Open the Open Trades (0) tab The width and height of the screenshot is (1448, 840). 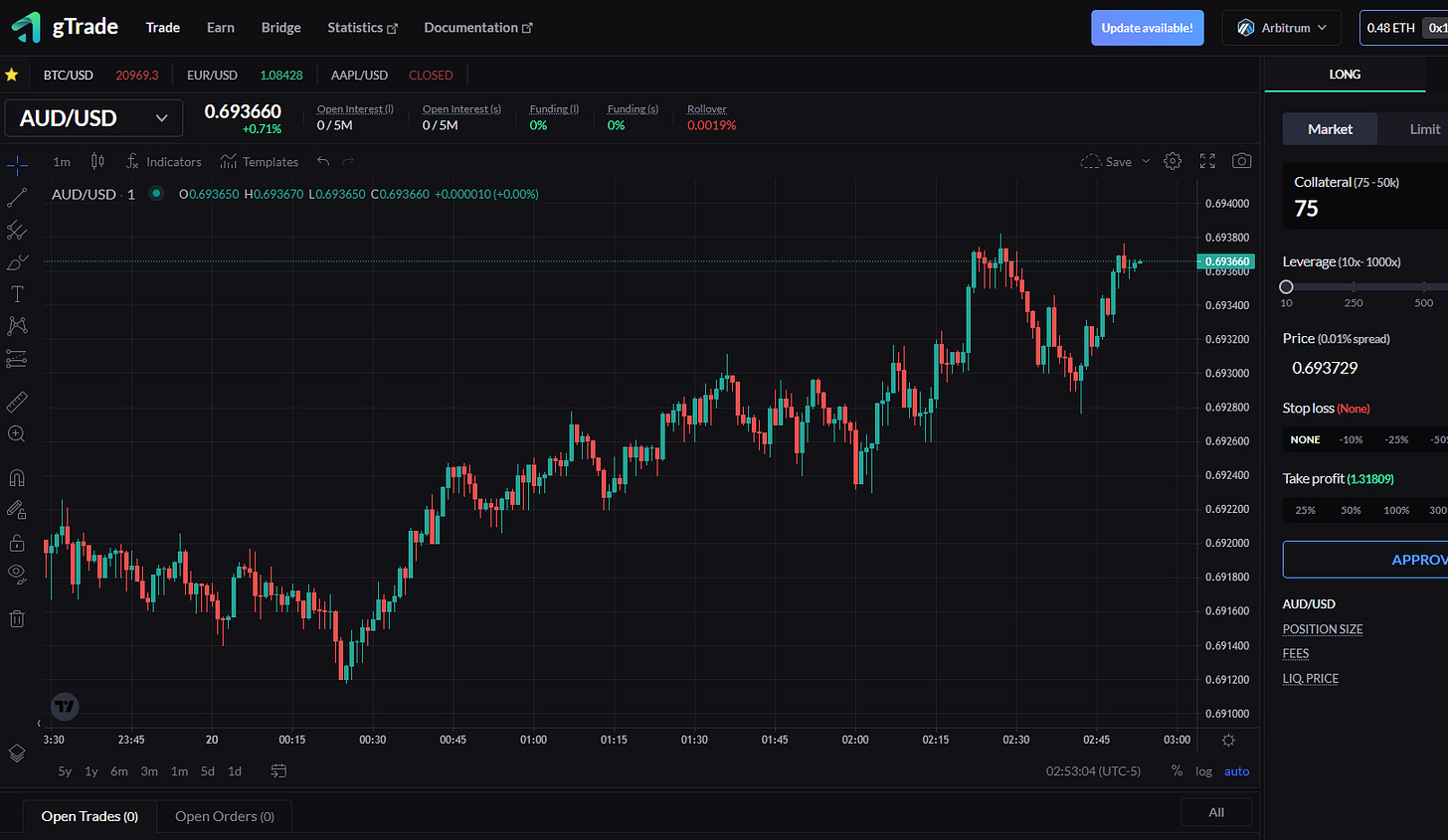[x=90, y=816]
